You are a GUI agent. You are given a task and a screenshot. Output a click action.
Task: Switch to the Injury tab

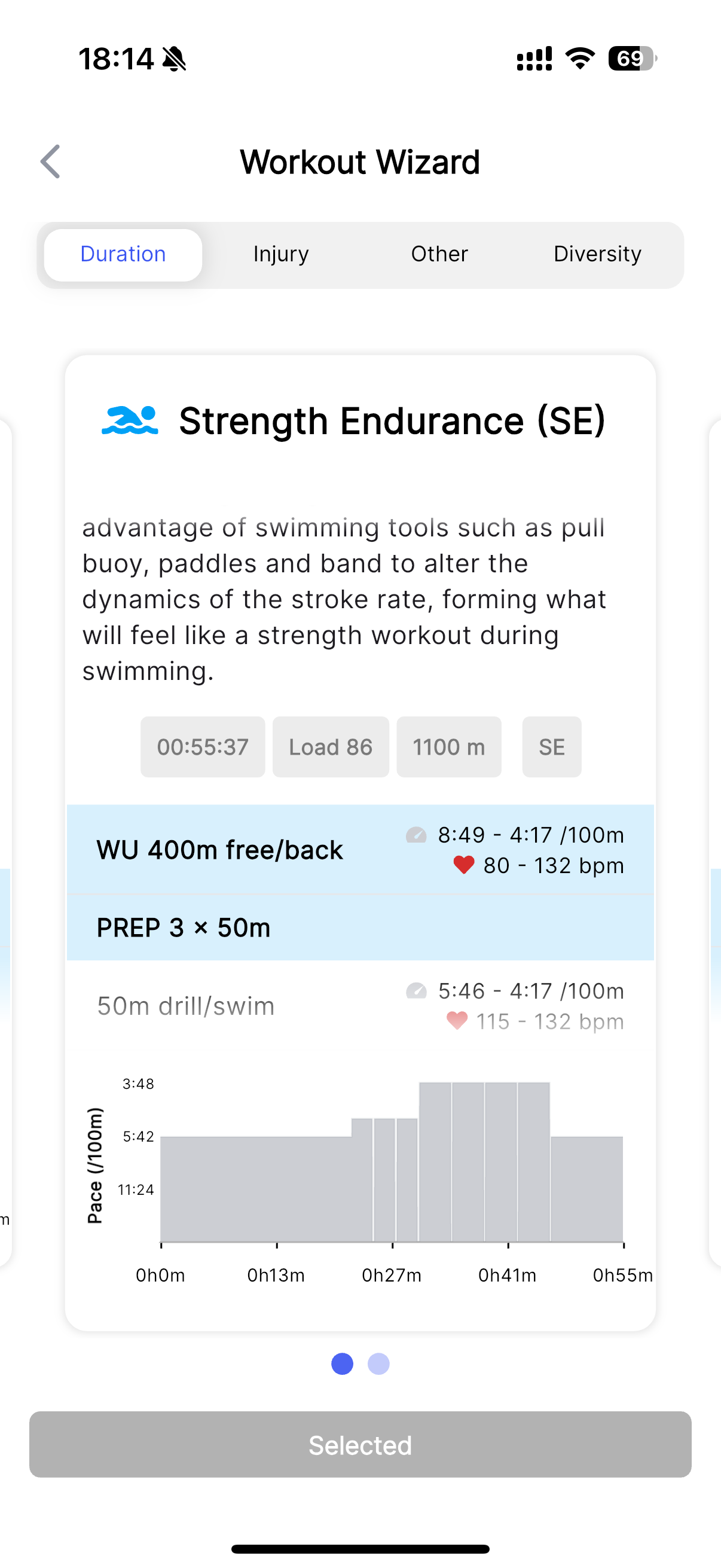281,254
